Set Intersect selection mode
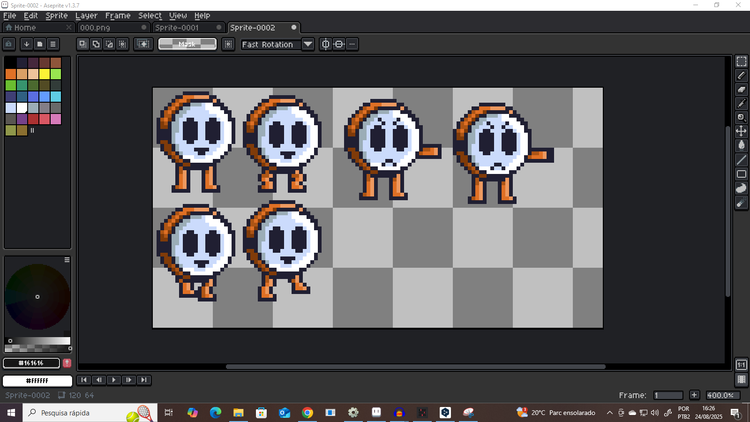Screen dimensions: 750x422 pyautogui.click(x=122, y=44)
